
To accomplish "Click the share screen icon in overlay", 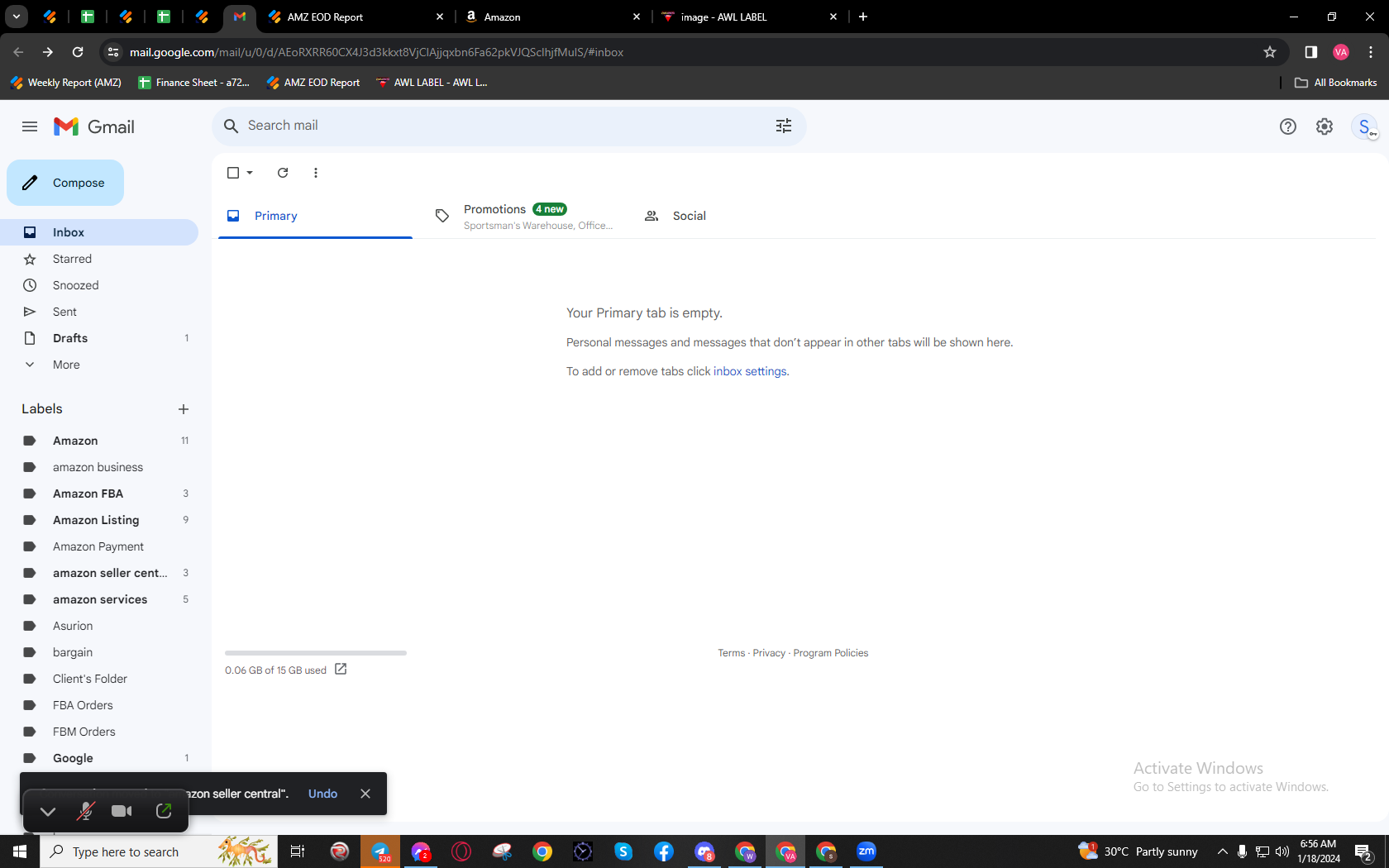I will tap(164, 811).
